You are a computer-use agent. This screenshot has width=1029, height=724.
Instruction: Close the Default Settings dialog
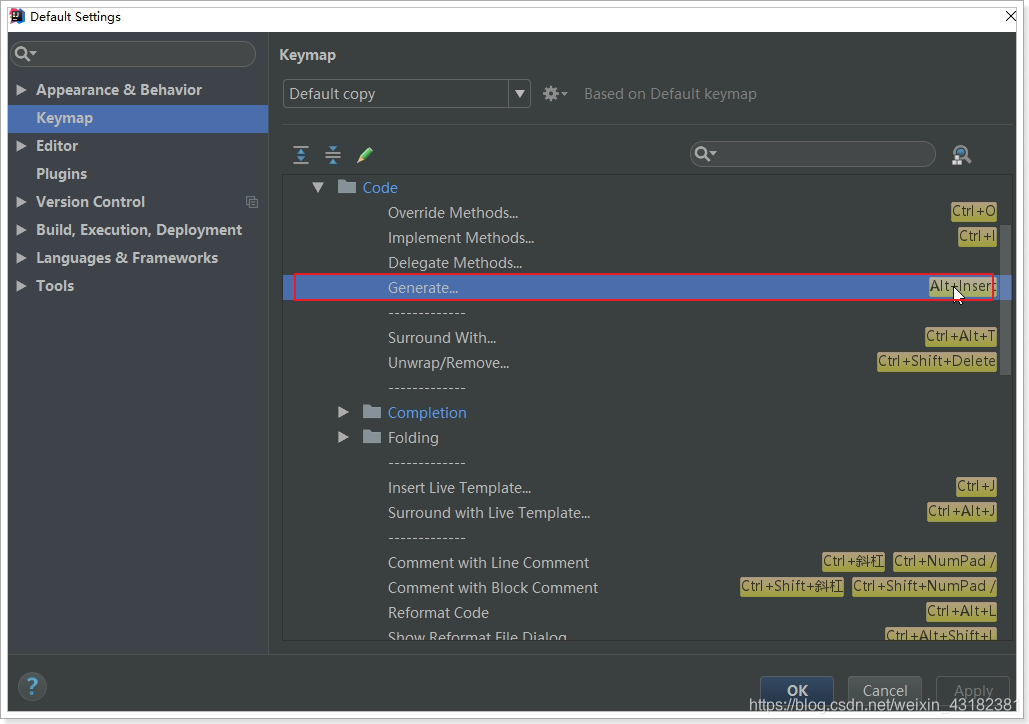pos(1011,16)
